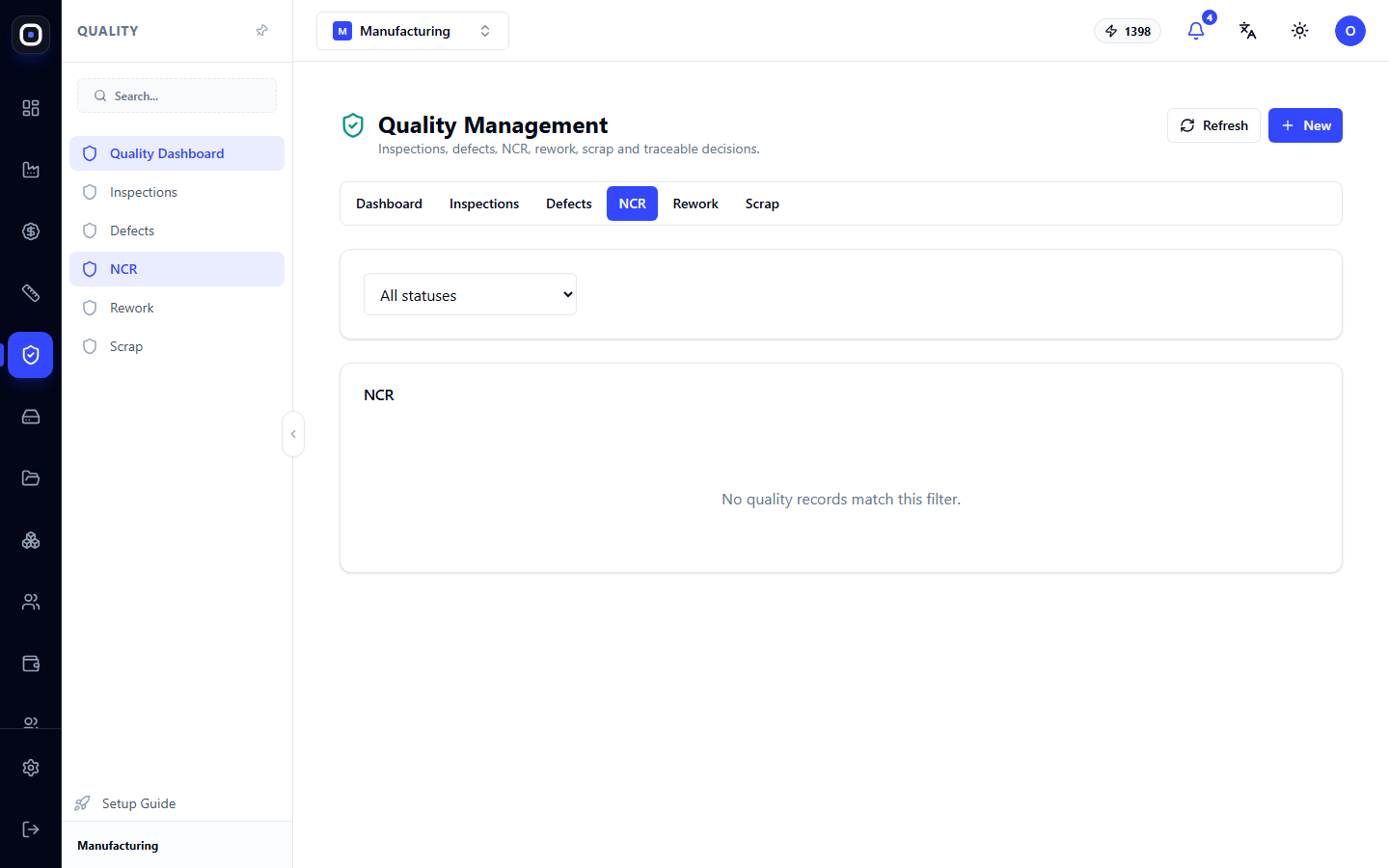Viewport: 1389px width, 868px height.
Task: Click the New button
Action: pyautogui.click(x=1305, y=125)
